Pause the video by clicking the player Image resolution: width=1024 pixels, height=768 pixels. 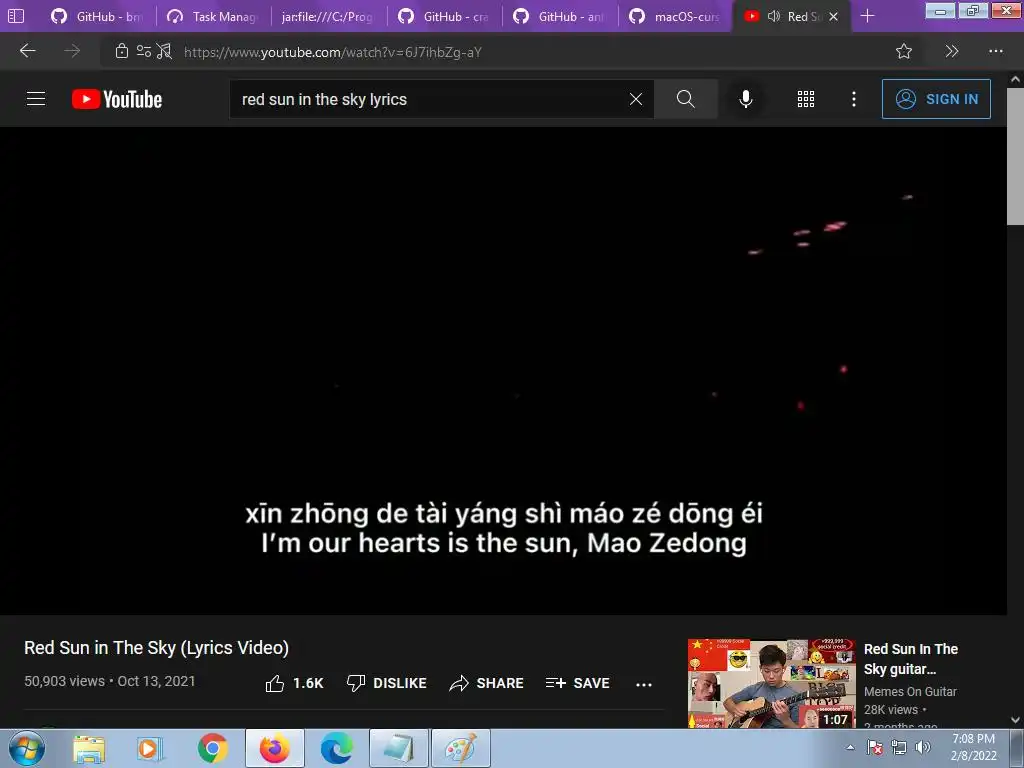(x=503, y=370)
